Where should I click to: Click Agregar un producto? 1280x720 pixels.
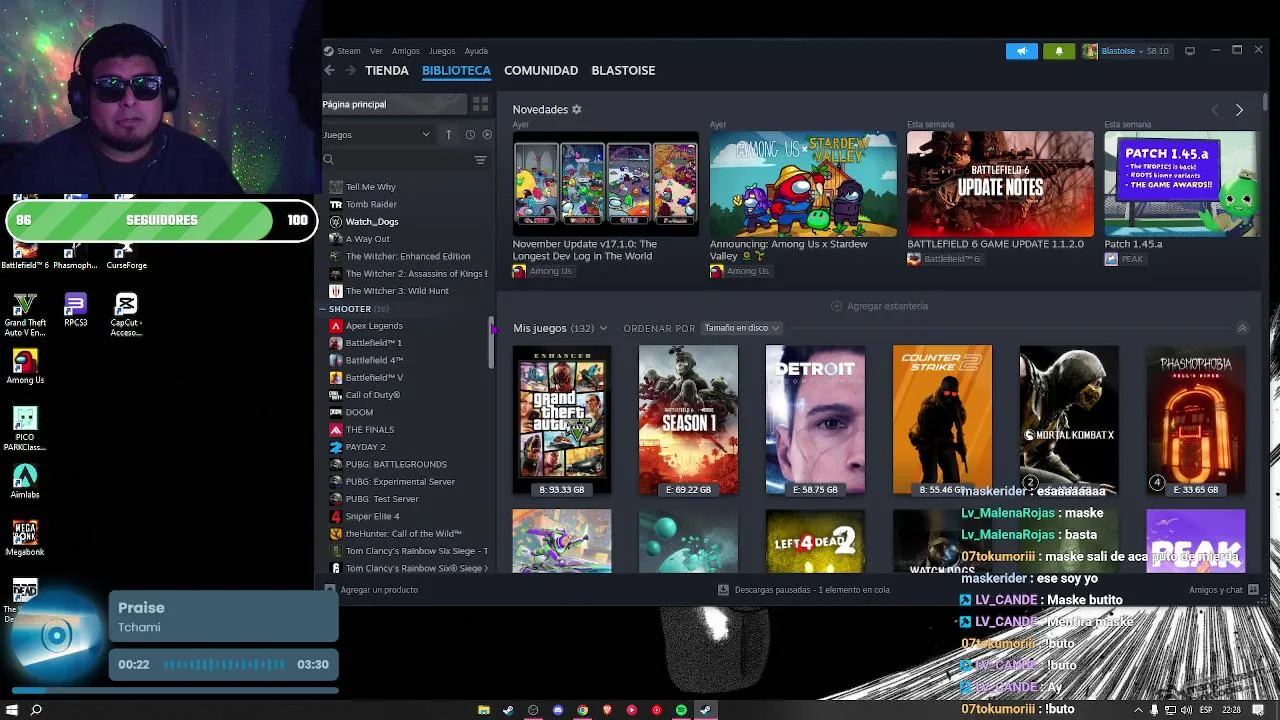click(x=371, y=590)
